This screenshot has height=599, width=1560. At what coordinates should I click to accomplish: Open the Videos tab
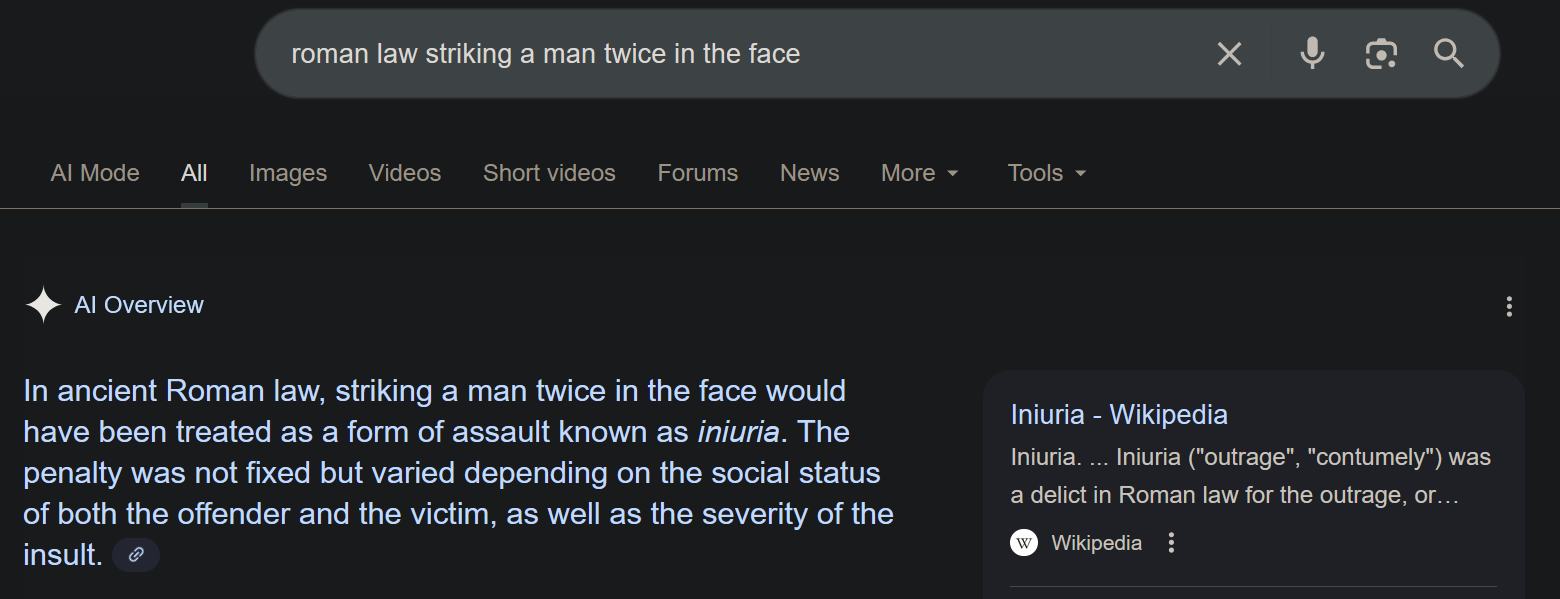pyautogui.click(x=404, y=173)
